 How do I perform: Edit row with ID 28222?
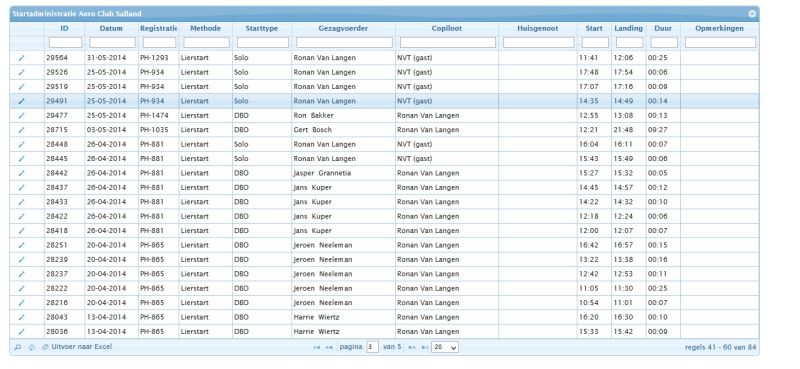tap(21, 288)
